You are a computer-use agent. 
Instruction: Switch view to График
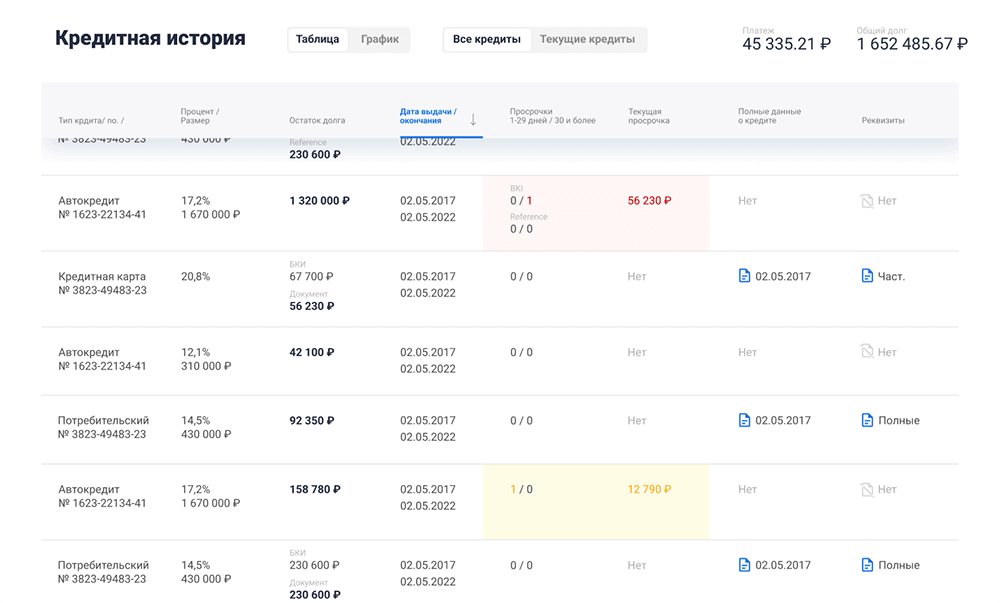[x=380, y=40]
